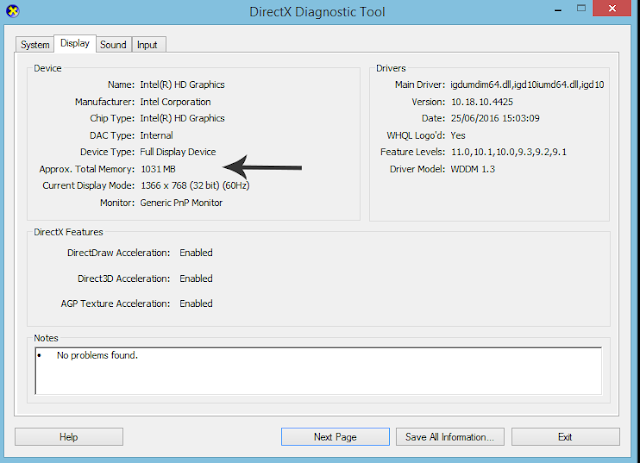Click the DAC Type value 'Internal'
This screenshot has width=640, height=463.
coord(157,135)
